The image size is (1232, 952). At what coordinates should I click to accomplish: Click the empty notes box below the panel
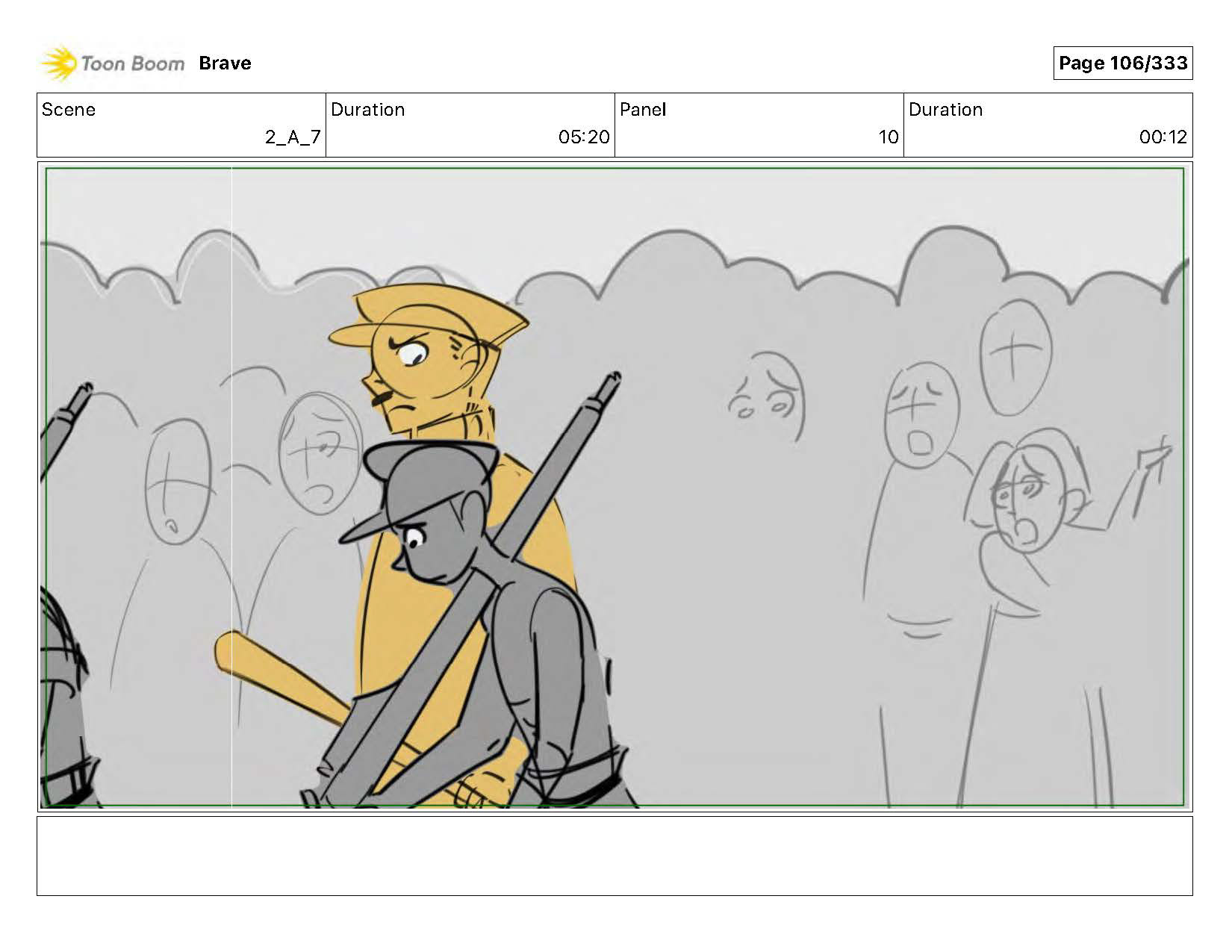pyautogui.click(x=615, y=856)
